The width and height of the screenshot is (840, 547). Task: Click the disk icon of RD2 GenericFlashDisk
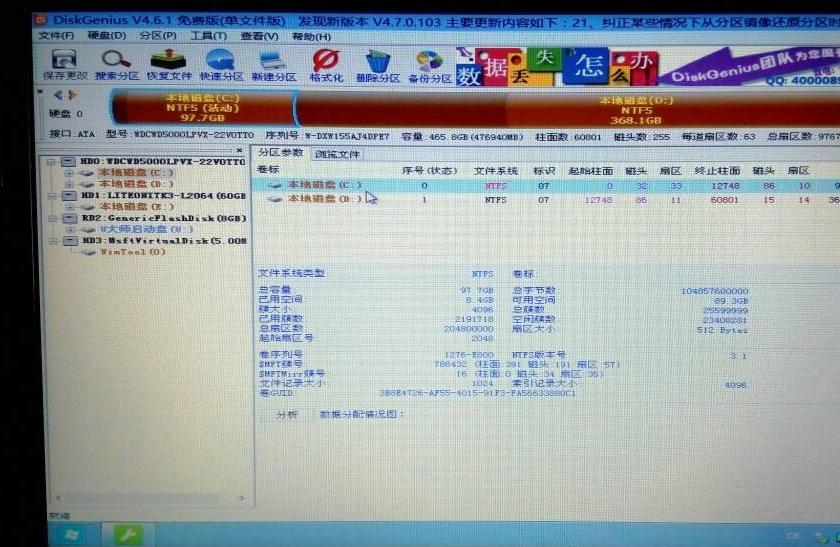70,218
